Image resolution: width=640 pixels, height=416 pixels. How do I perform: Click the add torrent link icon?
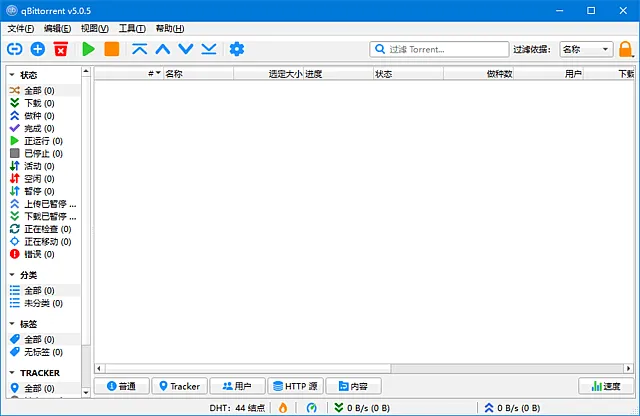pyautogui.click(x=15, y=49)
